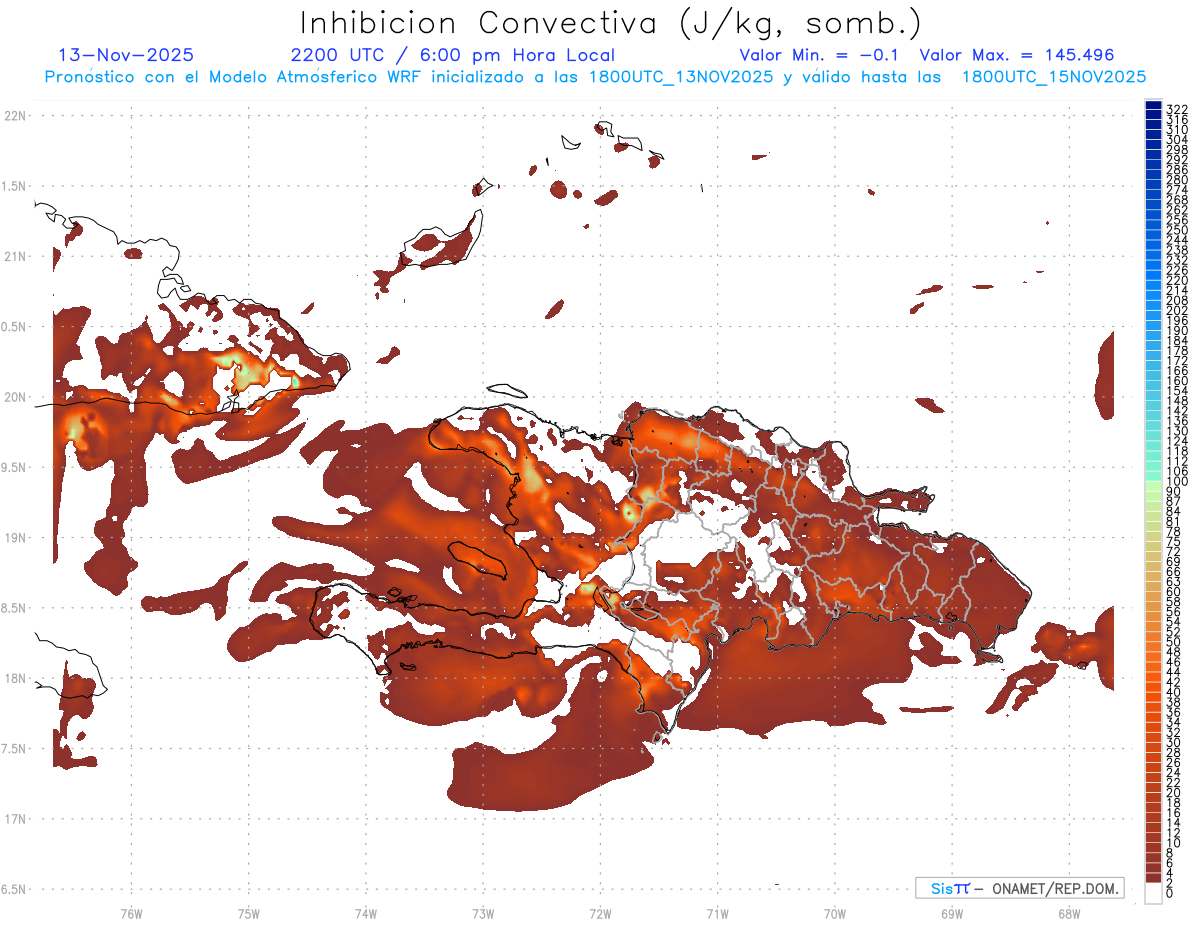Screen dimensions: 1200x927
Task: Click the colorbar value '50'
Action: tap(1173, 642)
